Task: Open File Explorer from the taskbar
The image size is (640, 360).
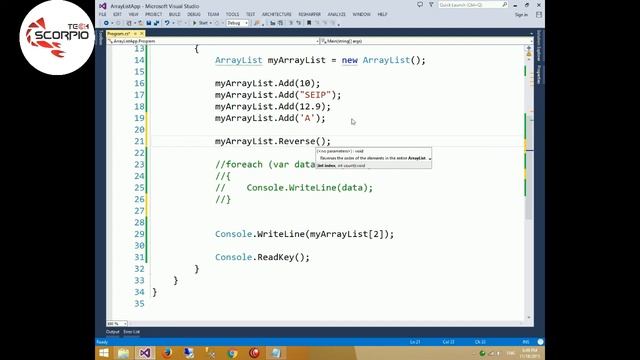Action: (x=123, y=353)
